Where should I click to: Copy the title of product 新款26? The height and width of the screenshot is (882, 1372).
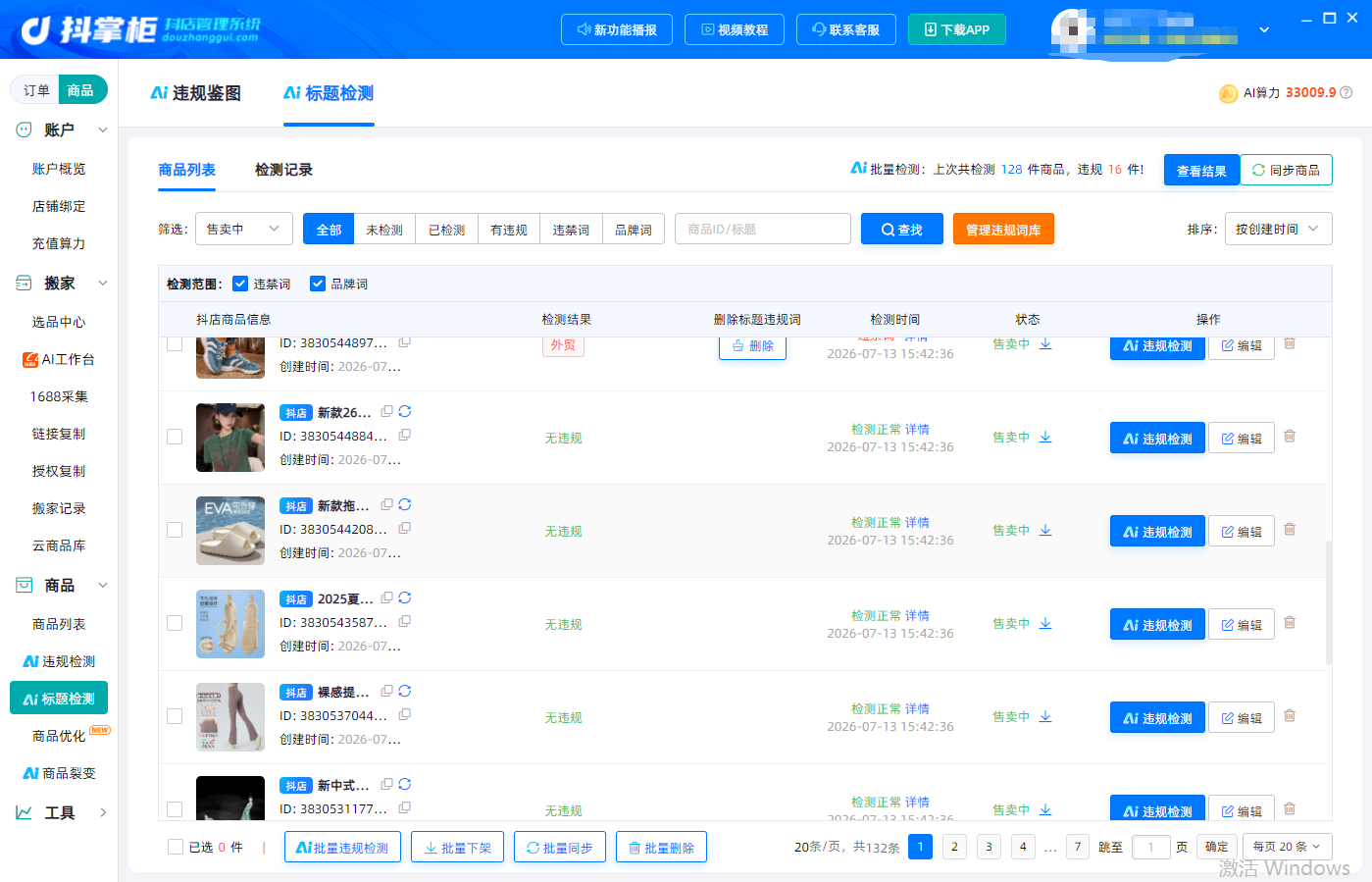click(386, 412)
